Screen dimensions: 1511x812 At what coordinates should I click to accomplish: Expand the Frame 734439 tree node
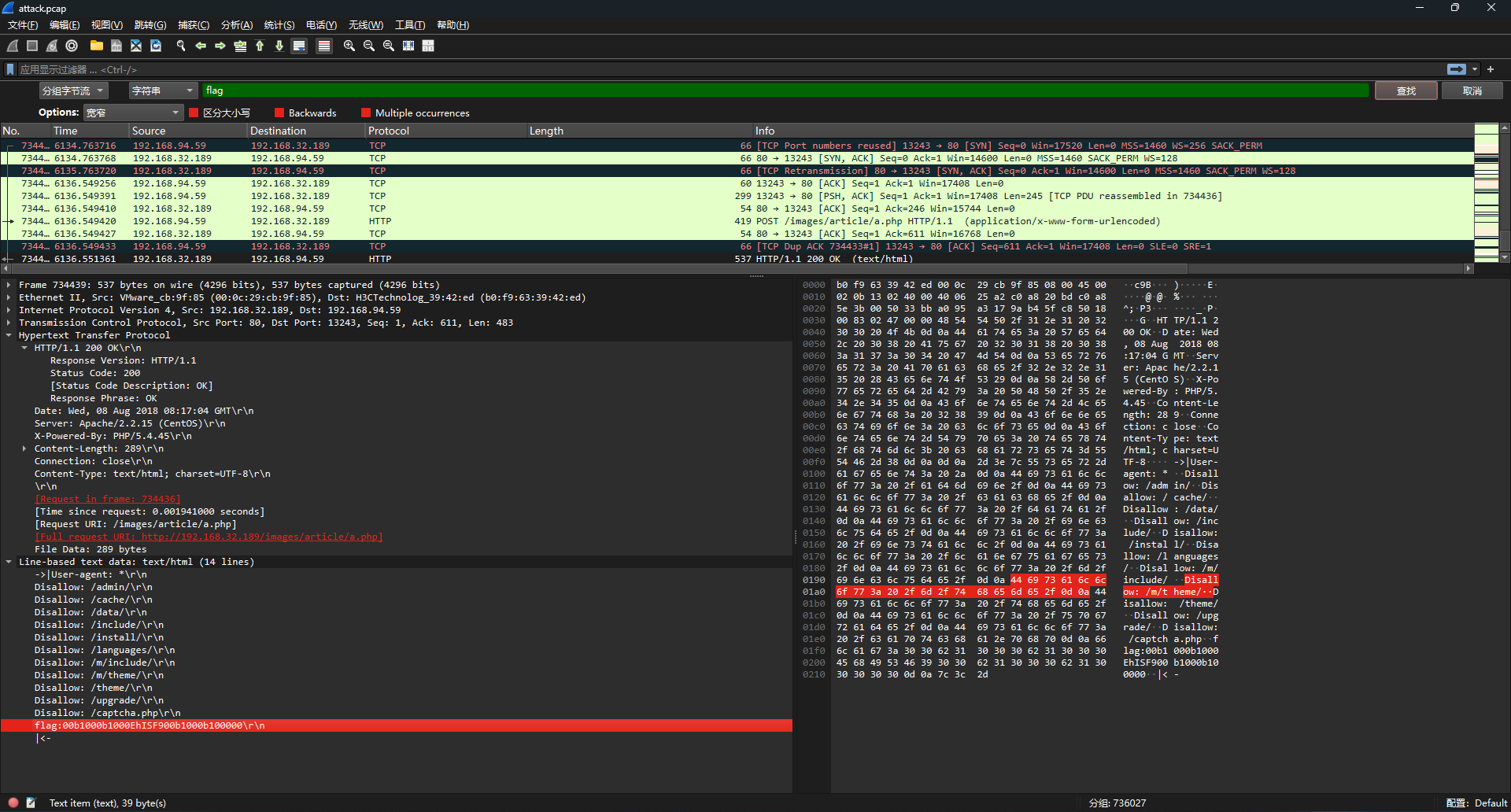tap(9, 285)
